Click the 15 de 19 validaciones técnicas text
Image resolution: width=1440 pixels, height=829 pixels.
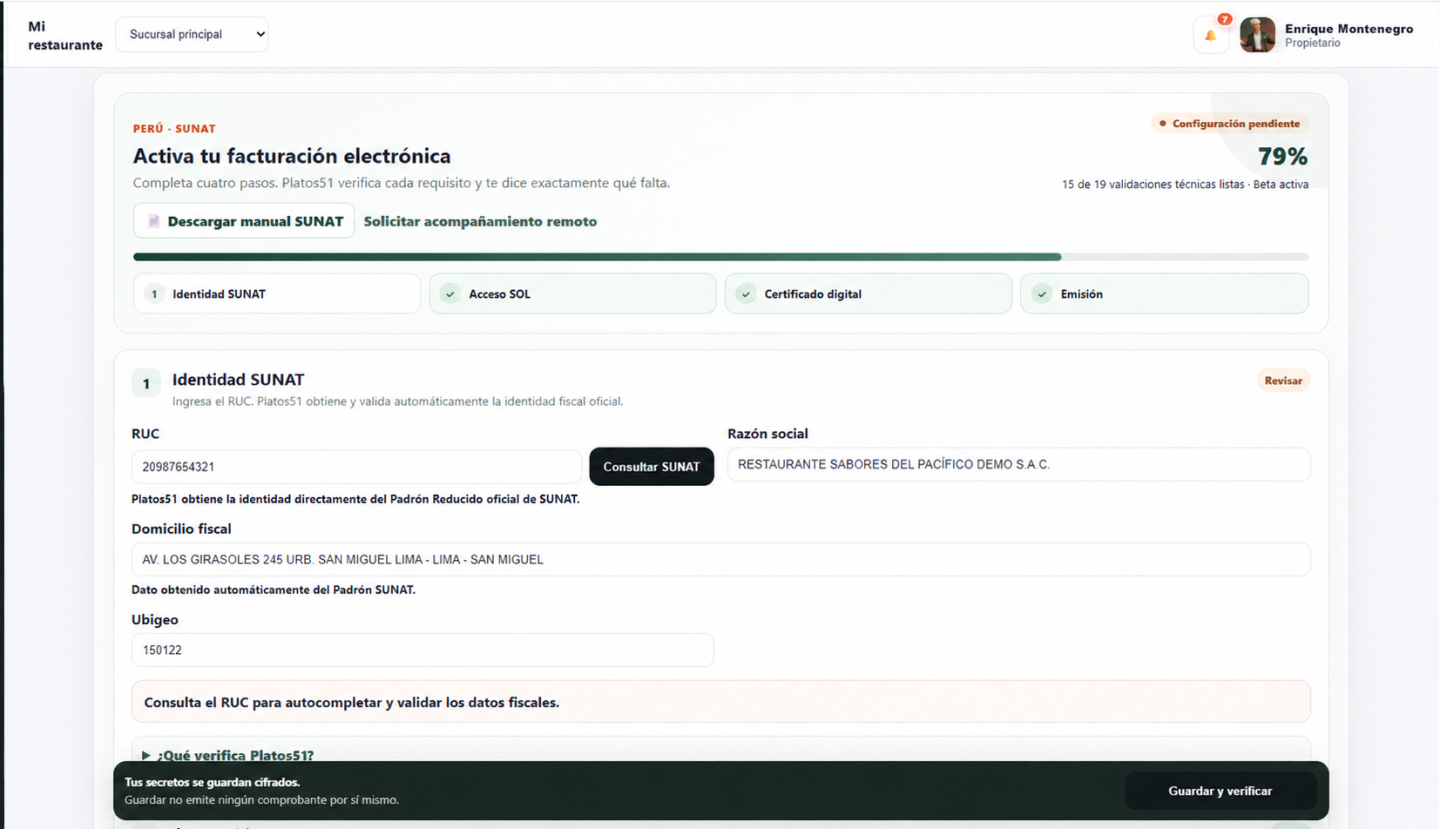point(1185,184)
